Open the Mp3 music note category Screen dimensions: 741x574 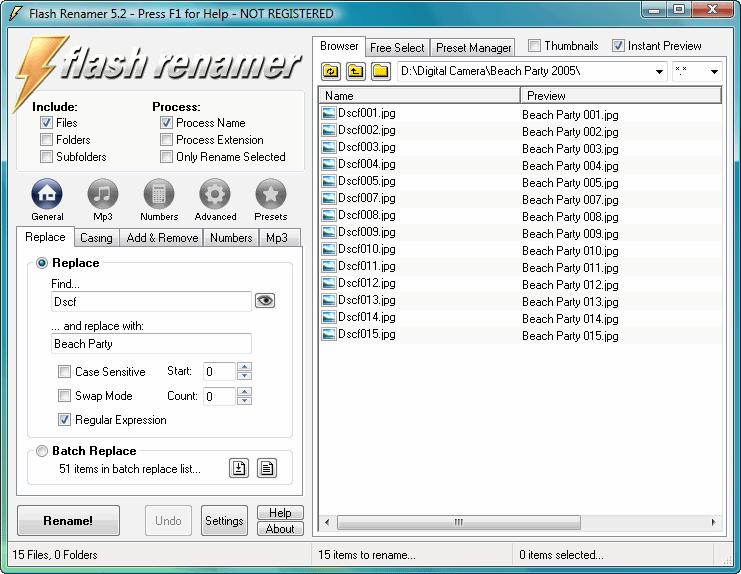pyautogui.click(x=103, y=194)
